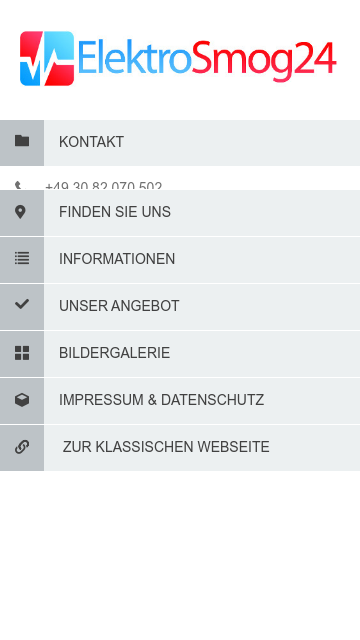Go to Zur Klassischen Webseite link
Viewport: 360px width, 640px height.
point(180,448)
